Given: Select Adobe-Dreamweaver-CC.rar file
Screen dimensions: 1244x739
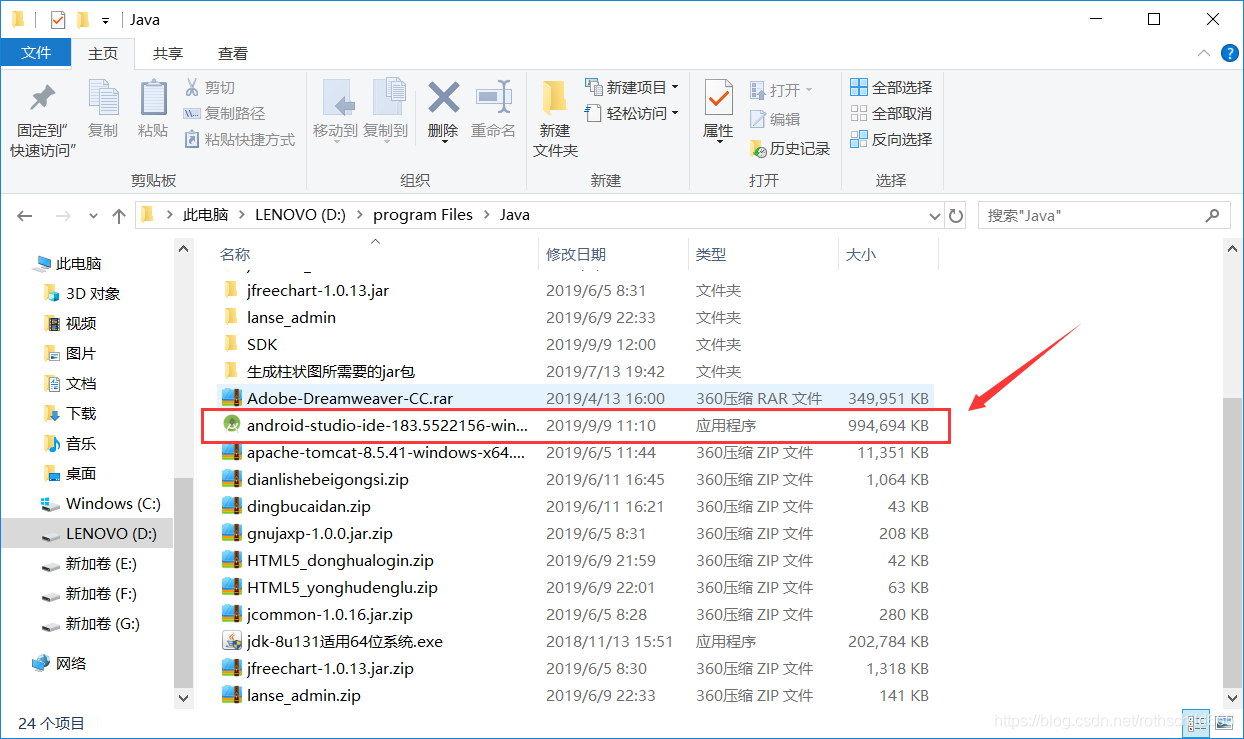Looking at the screenshot, I should click(x=575, y=399).
